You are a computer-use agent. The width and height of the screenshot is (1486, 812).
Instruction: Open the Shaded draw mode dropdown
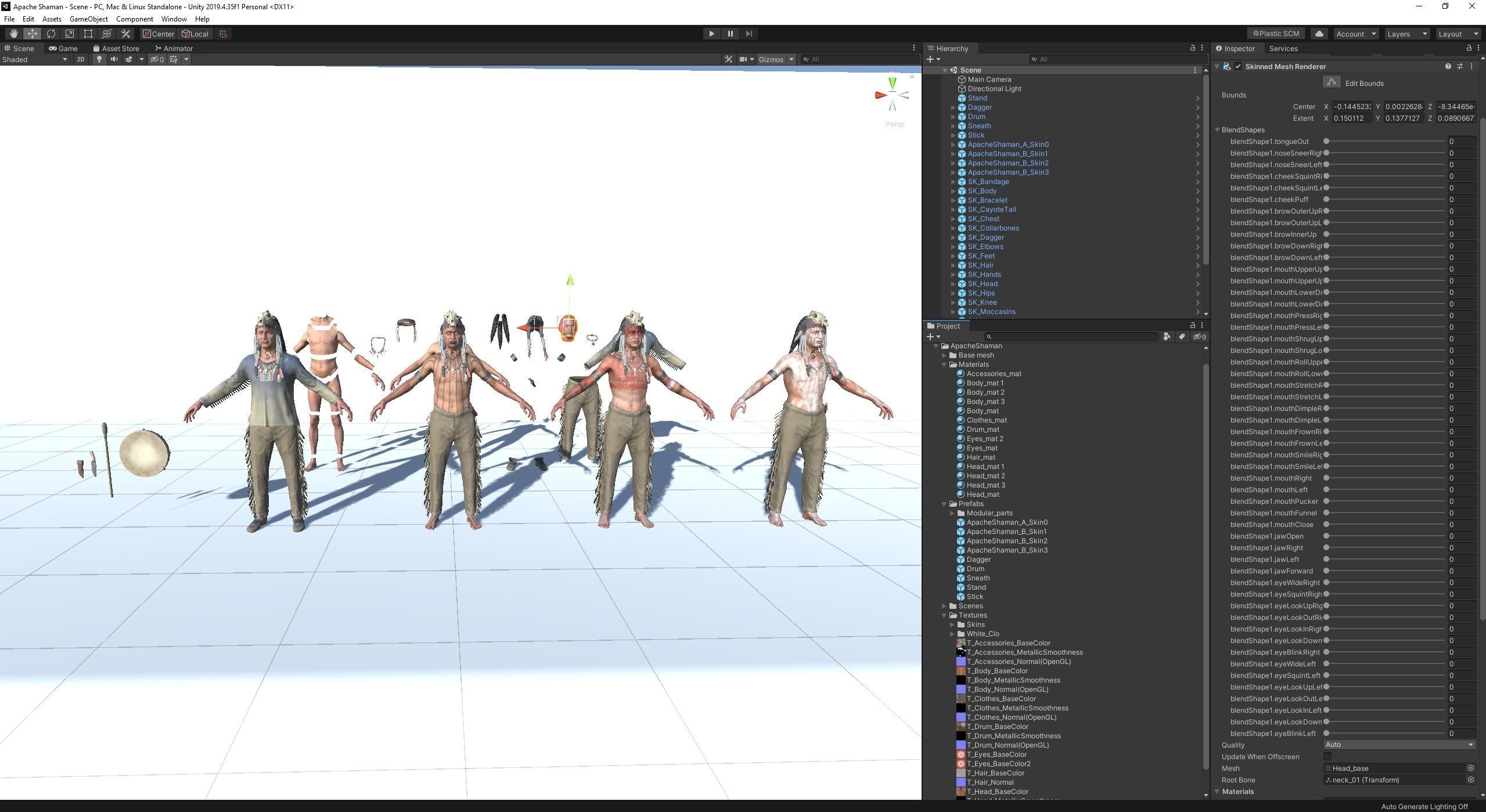pos(35,59)
